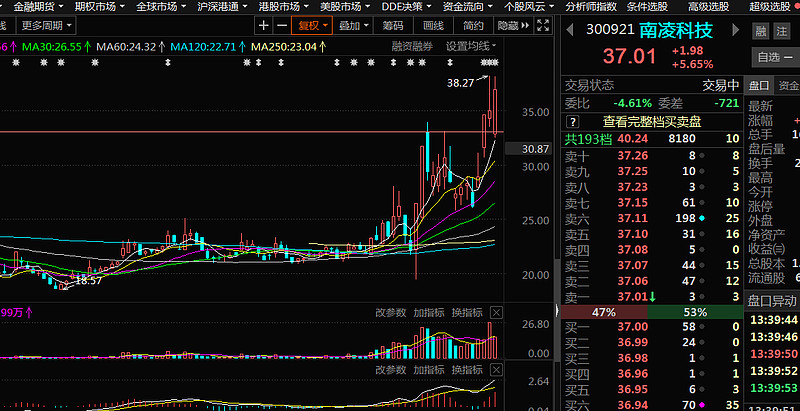
Task: Switch to the 盘口 tab
Action: pyautogui.click(x=758, y=86)
